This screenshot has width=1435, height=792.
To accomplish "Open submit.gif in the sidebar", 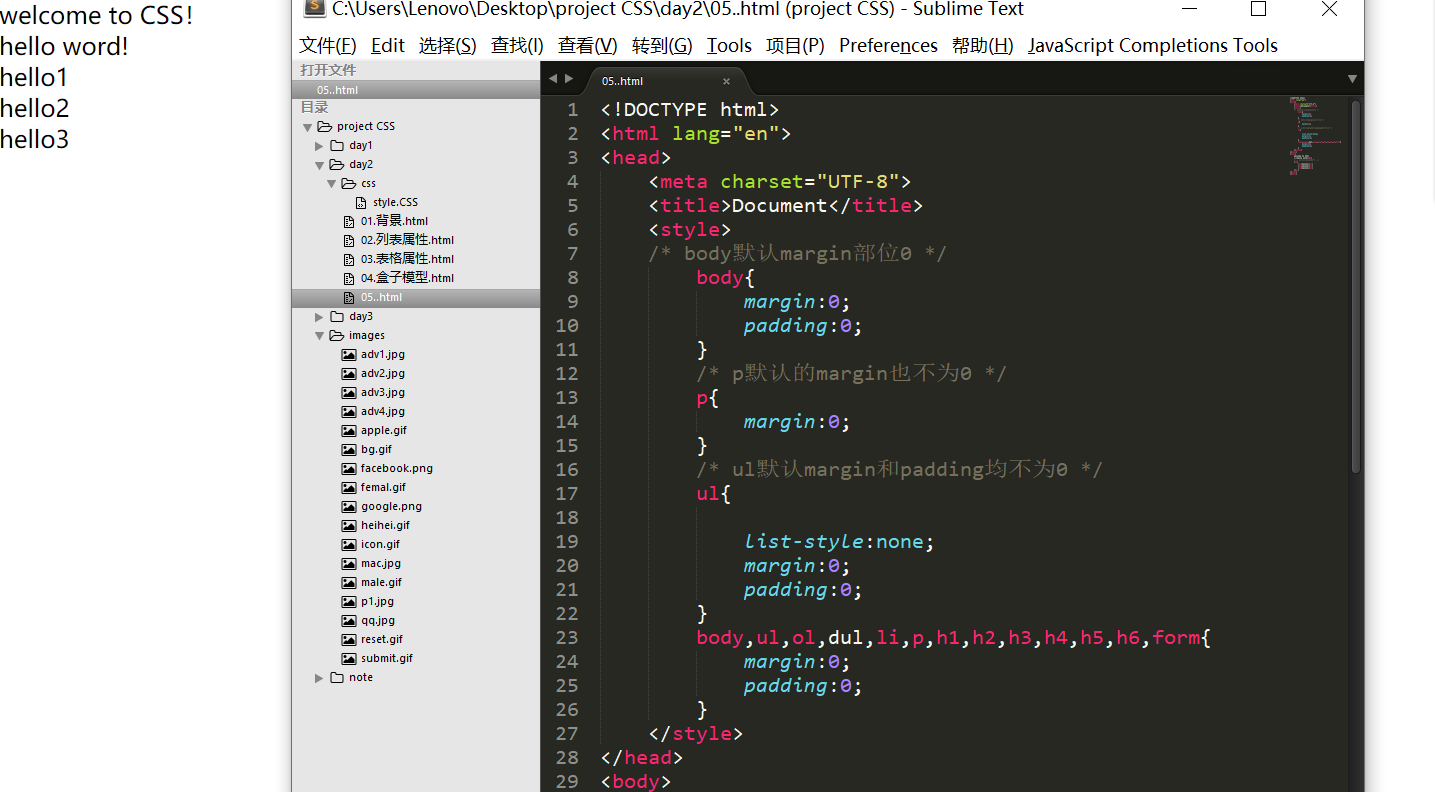I will click(x=387, y=659).
